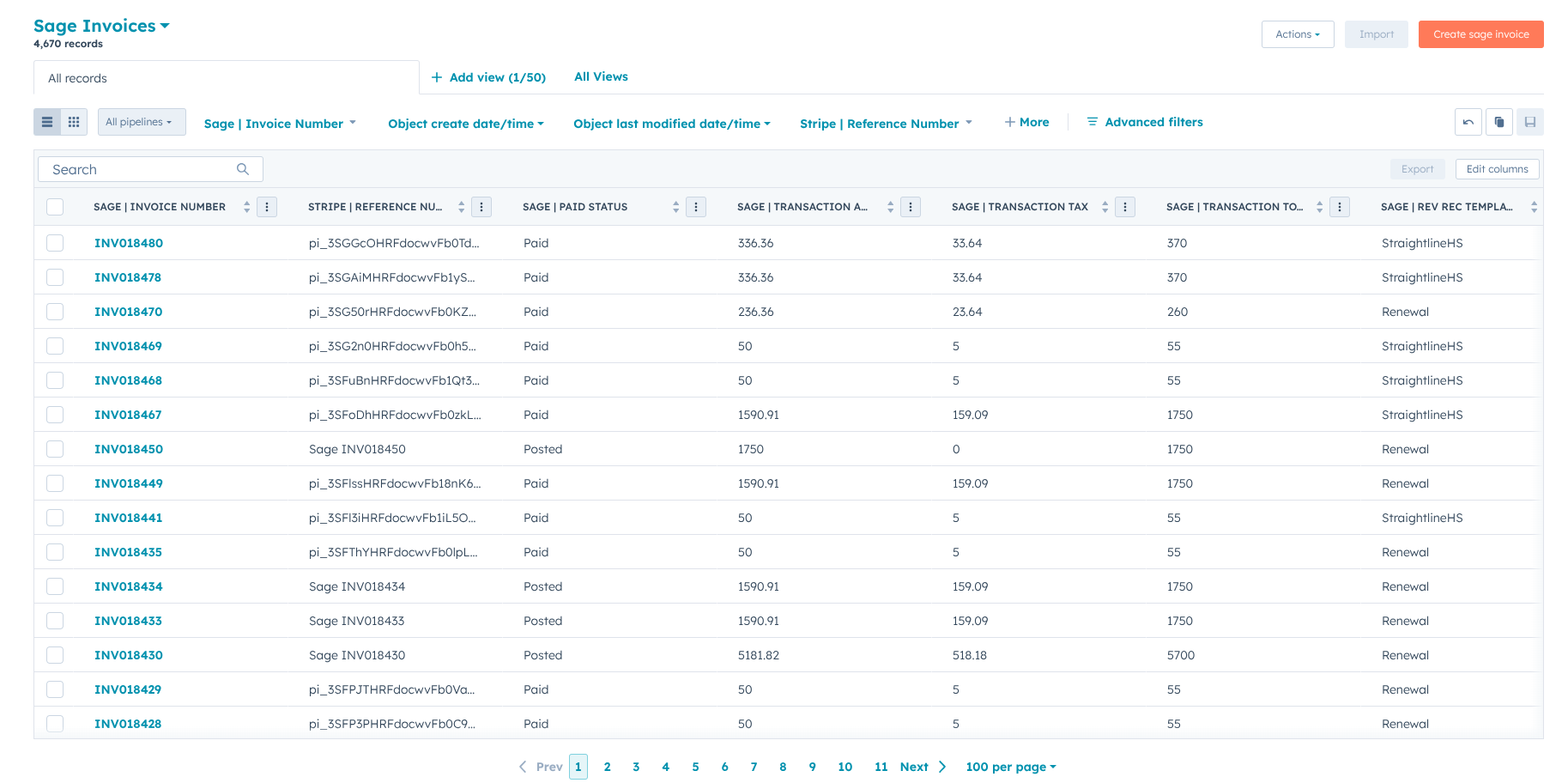Click the clone view copy icon

[1498, 122]
